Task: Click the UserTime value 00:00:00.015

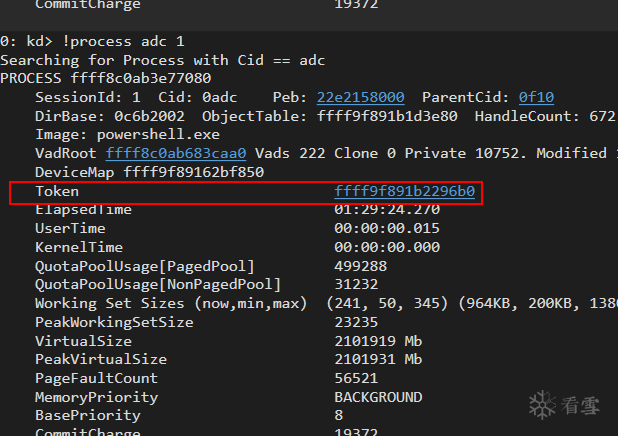Action: click(x=387, y=228)
